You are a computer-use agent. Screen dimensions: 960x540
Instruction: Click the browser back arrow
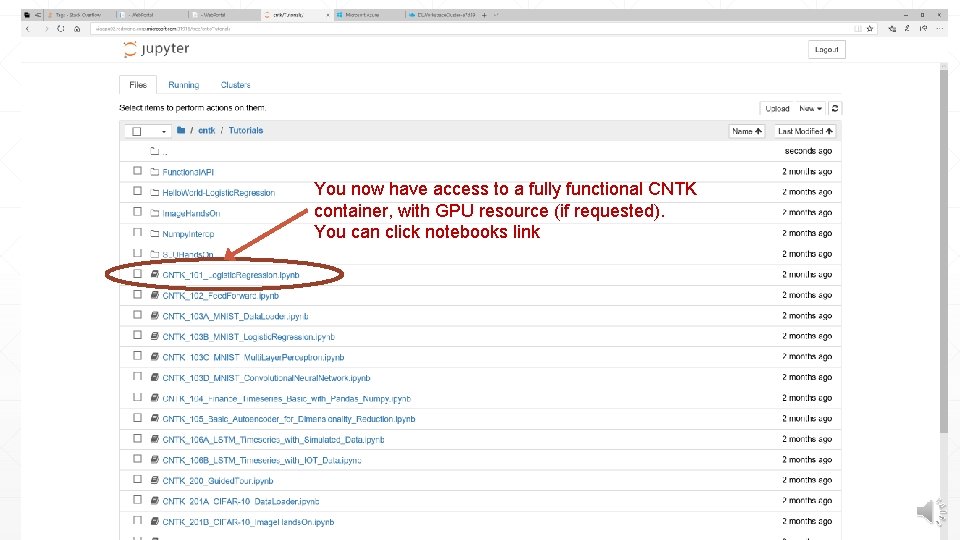coord(28,29)
